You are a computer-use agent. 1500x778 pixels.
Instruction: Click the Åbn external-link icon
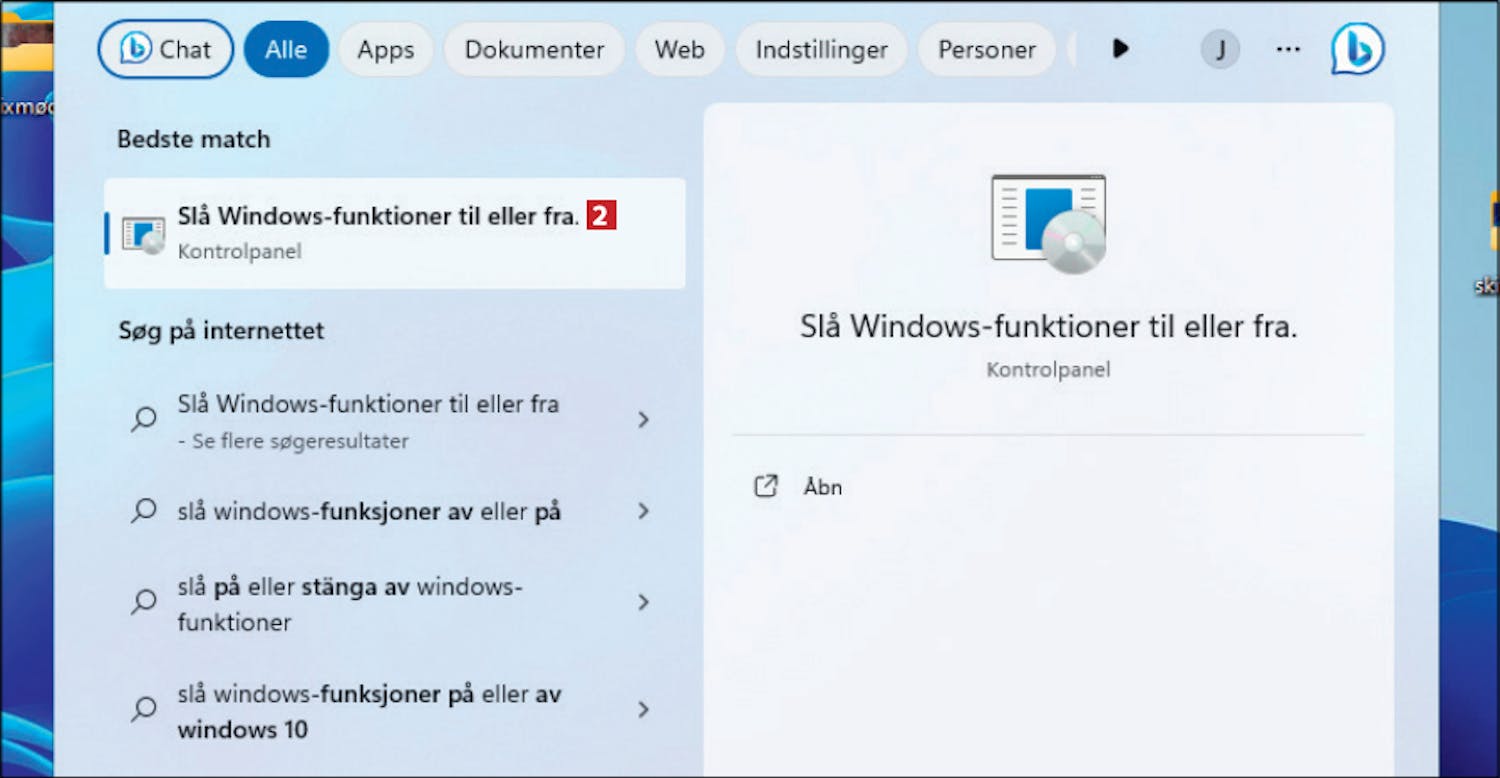(x=765, y=487)
